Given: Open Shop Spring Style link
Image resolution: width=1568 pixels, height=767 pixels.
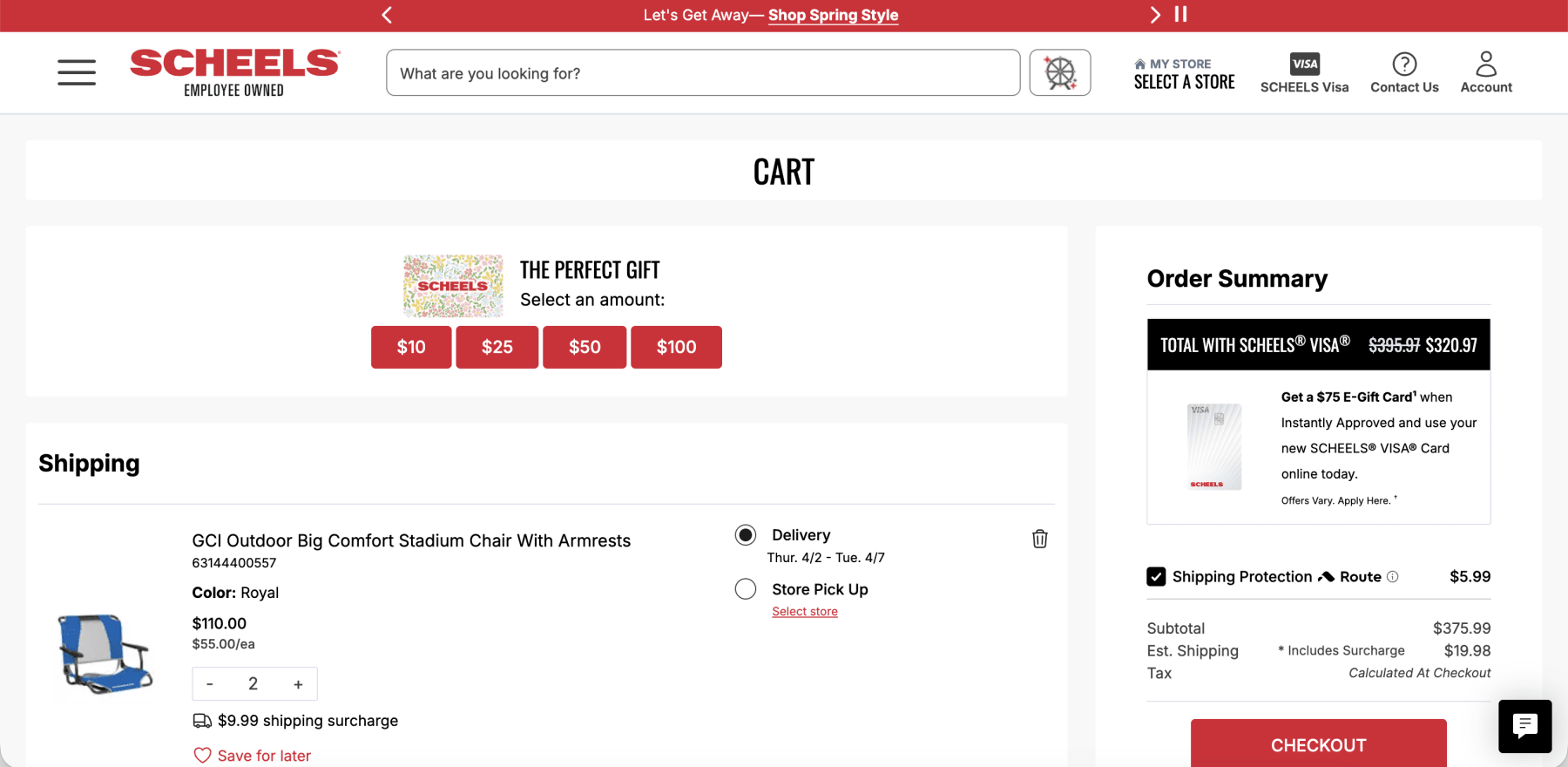Looking at the screenshot, I should (833, 15).
